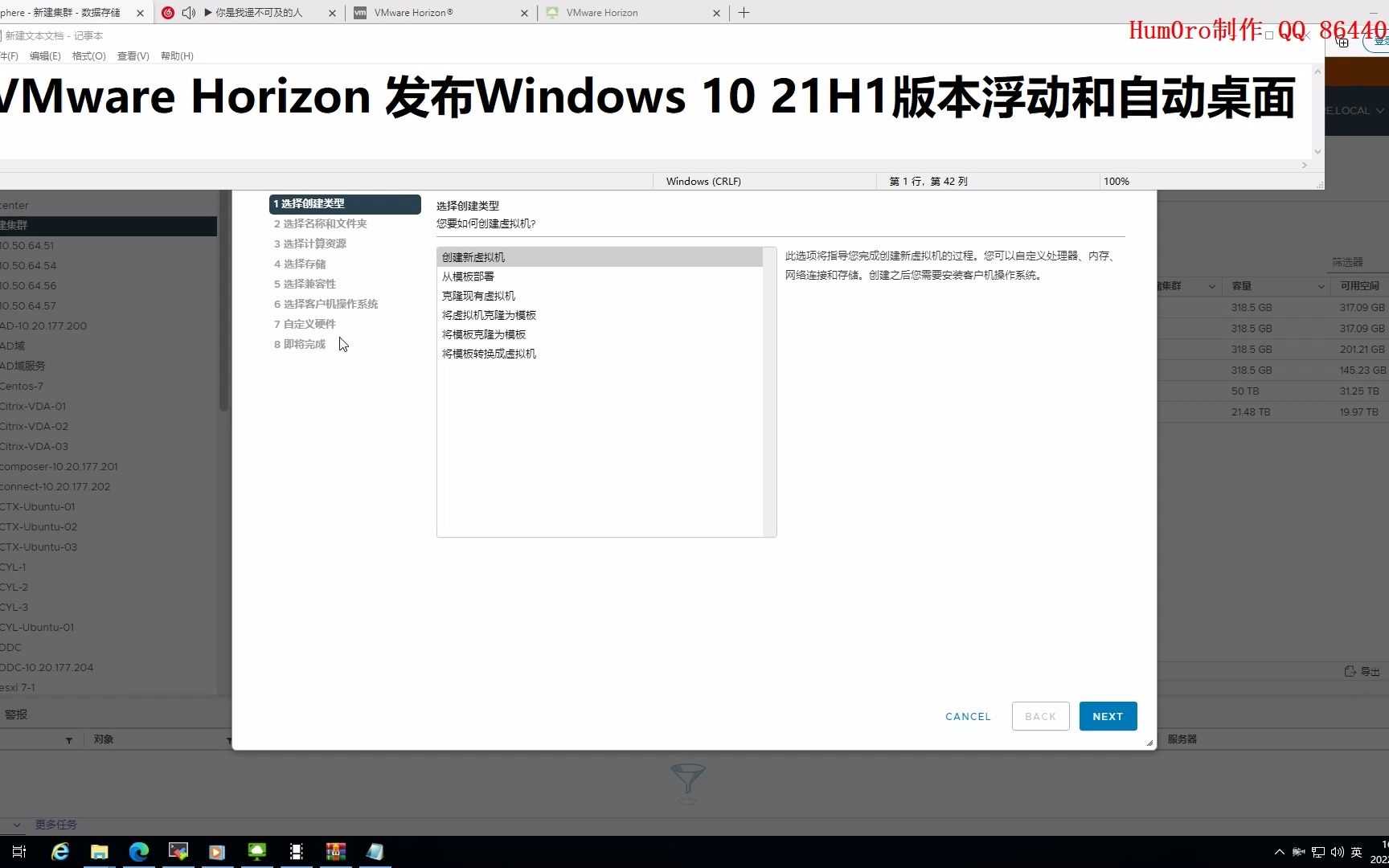Select 将虚拟机克隆为模板 option
Screen dimensions: 1389x868
(x=600, y=315)
